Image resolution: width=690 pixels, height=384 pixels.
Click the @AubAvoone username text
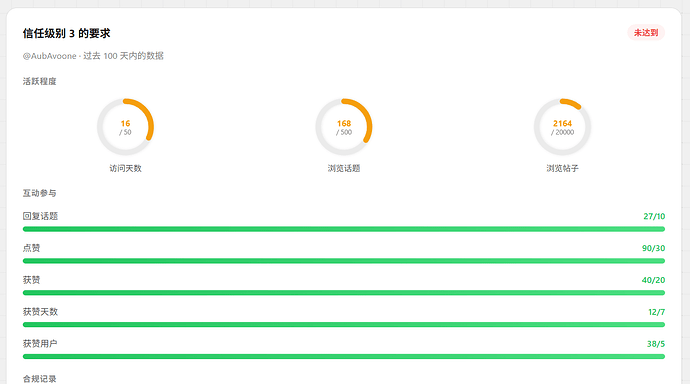tap(50, 56)
